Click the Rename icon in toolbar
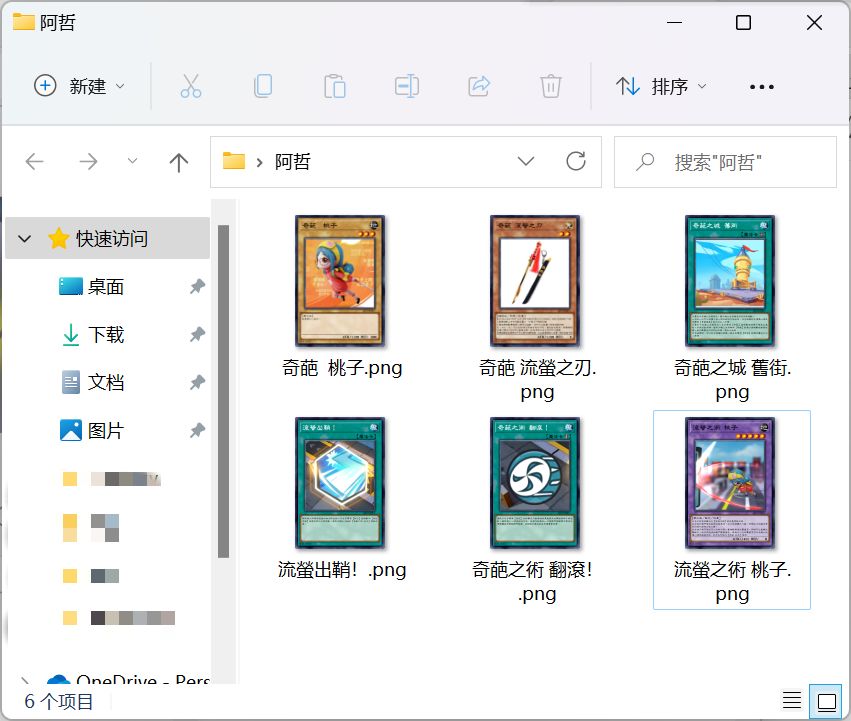The height and width of the screenshot is (721, 851). click(407, 86)
